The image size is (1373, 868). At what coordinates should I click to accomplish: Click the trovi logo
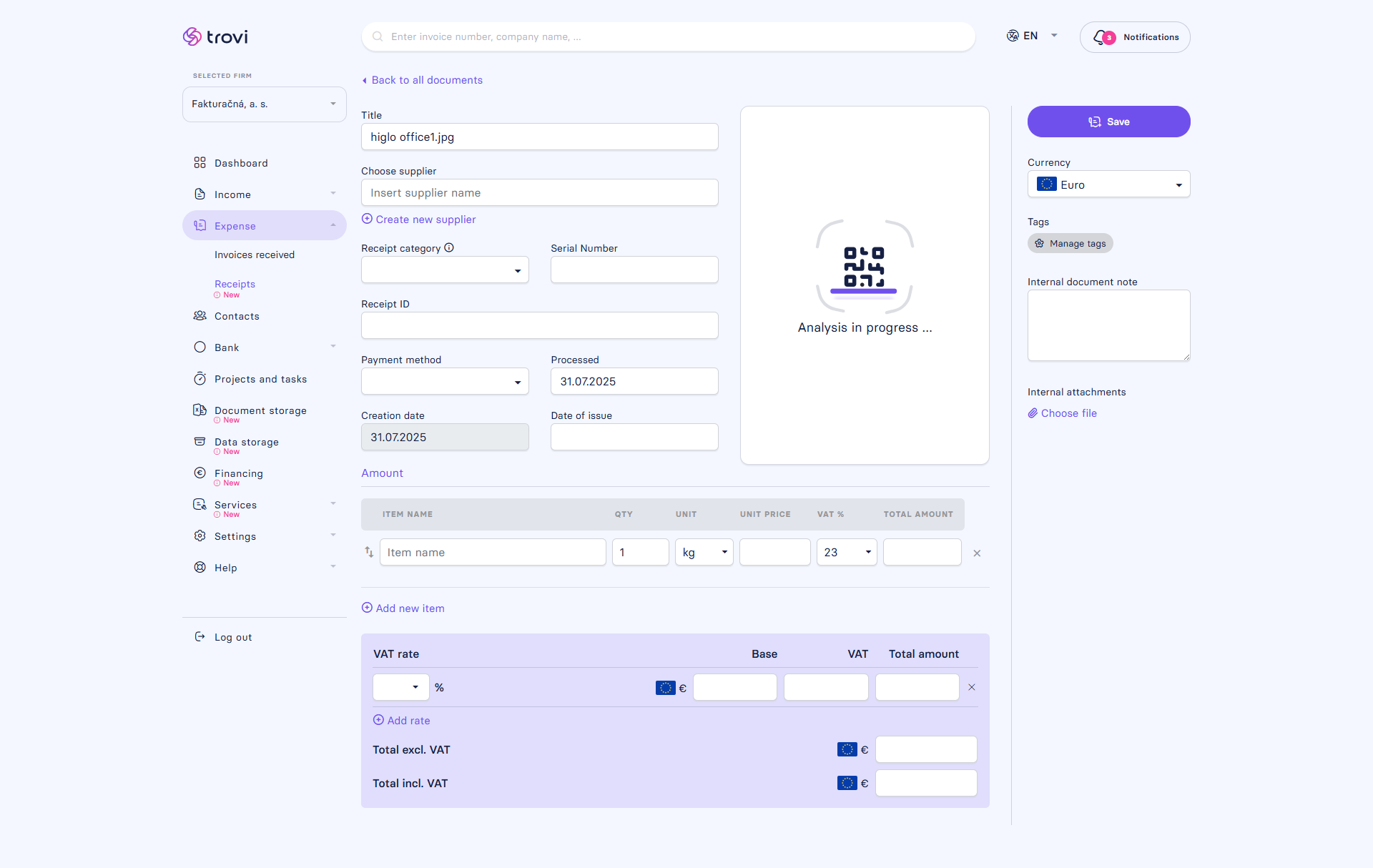(215, 36)
